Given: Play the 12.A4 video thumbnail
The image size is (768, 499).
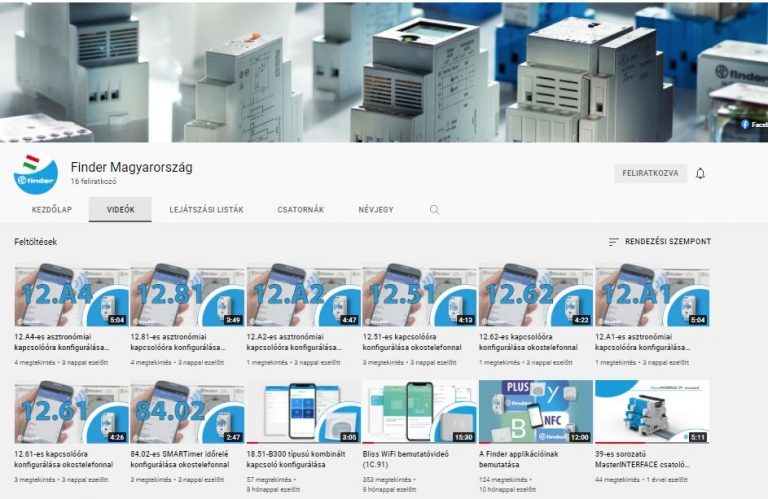Looking at the screenshot, I should pos(71,297).
